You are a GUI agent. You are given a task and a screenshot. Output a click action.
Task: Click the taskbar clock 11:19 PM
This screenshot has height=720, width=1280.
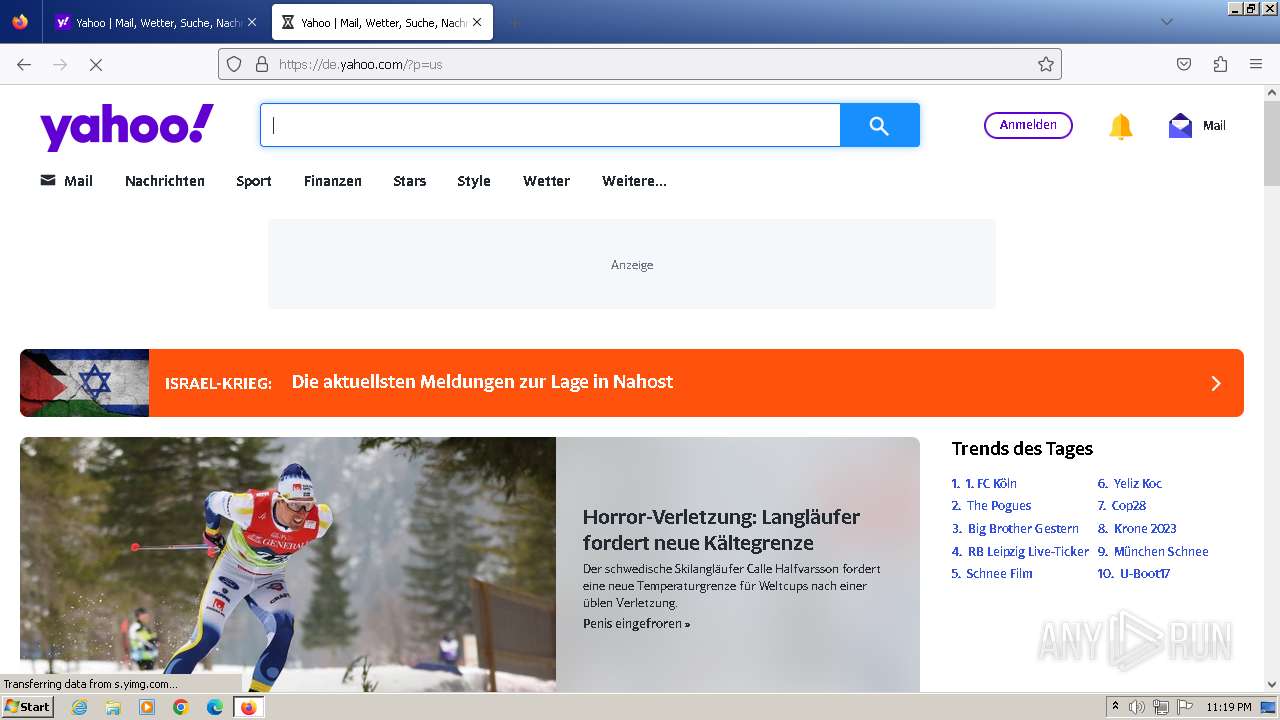coord(1229,707)
